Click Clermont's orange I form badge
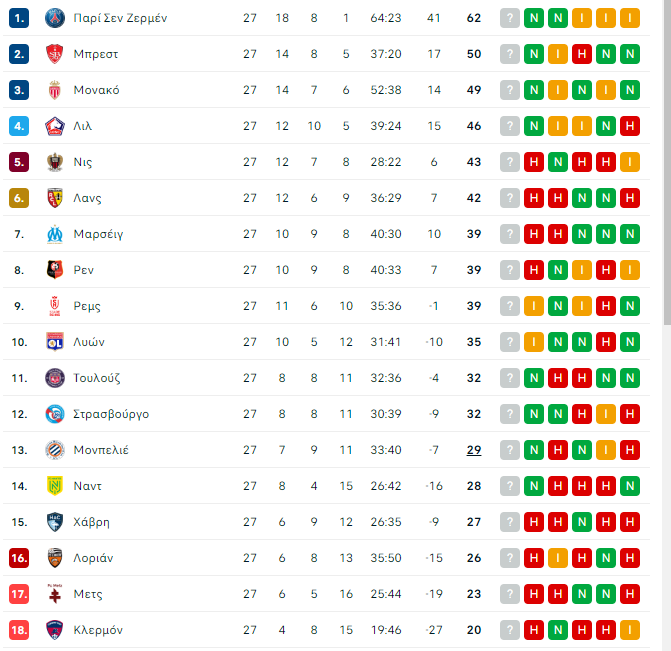The width and height of the screenshot is (671, 651). click(630, 630)
